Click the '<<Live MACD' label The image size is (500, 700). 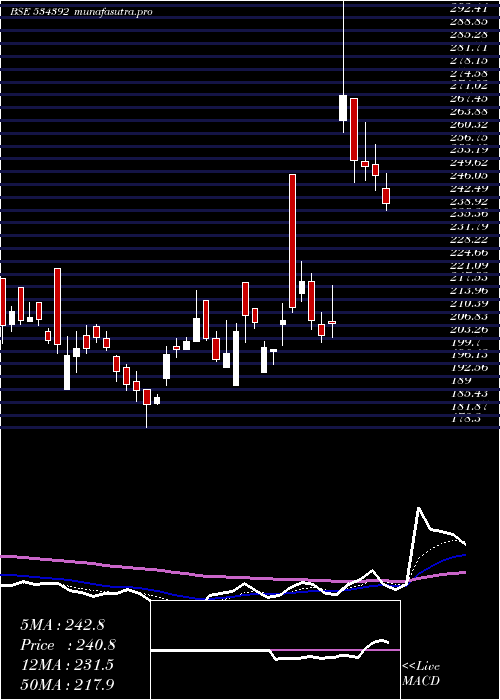(x=421, y=673)
